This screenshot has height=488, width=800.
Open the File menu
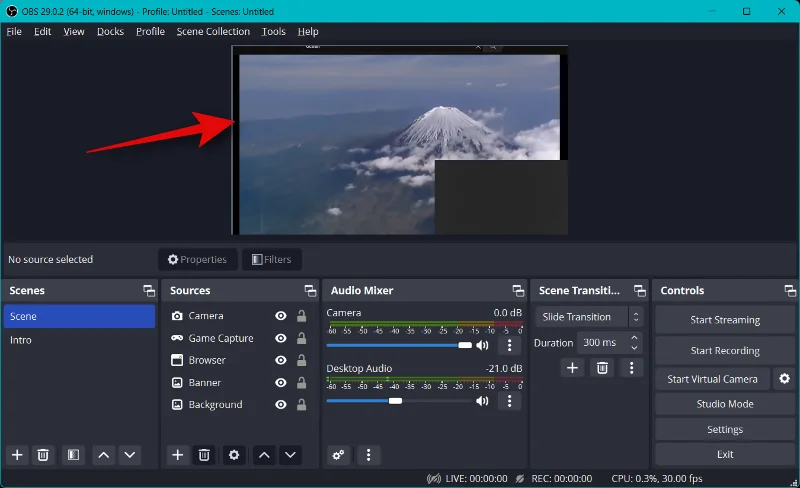coord(14,32)
